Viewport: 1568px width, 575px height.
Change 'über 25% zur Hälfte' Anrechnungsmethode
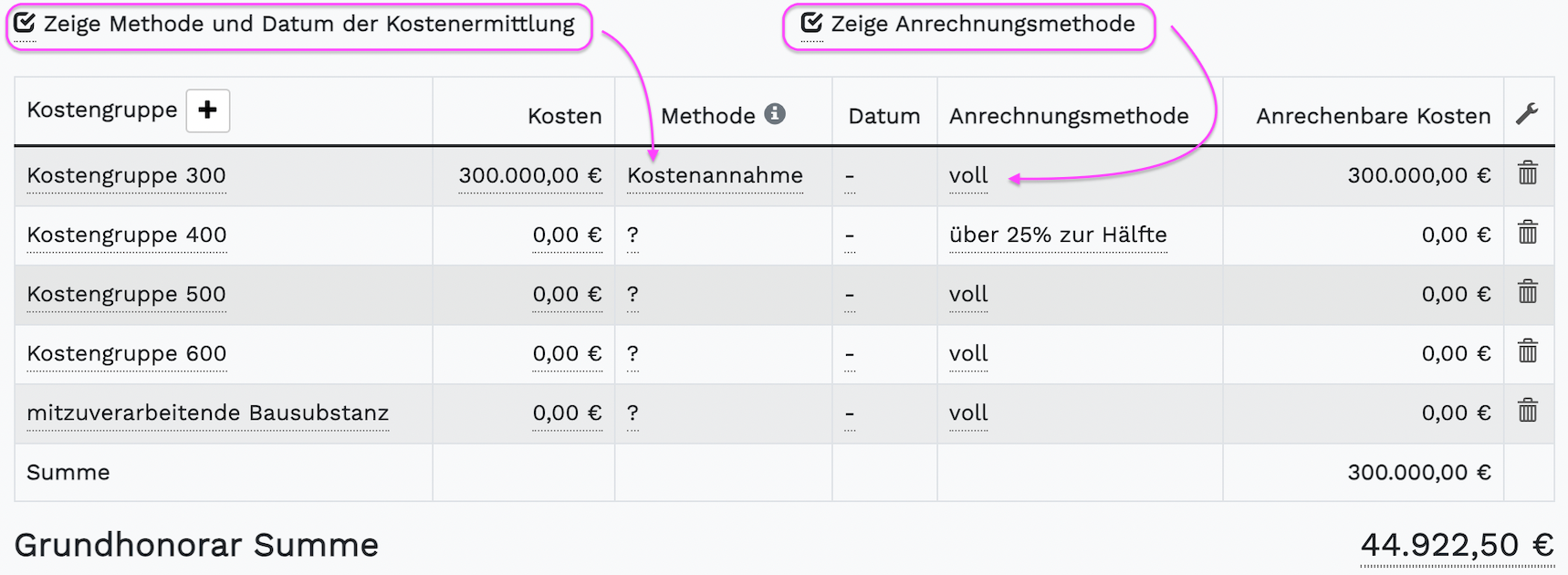coord(1058,235)
